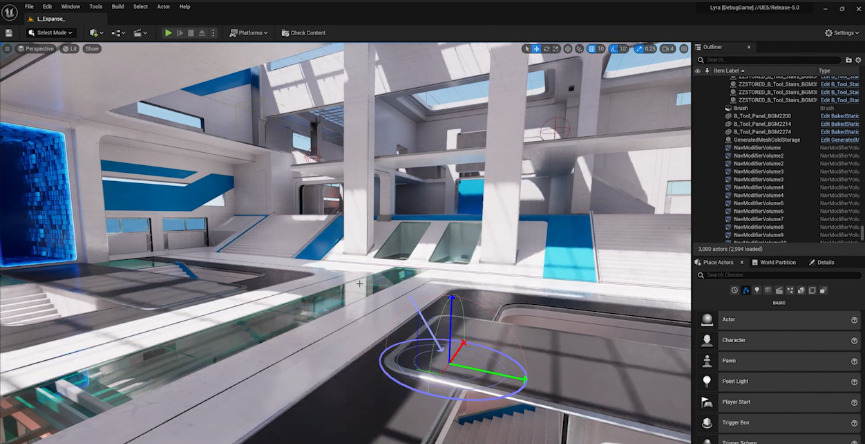Open the Perspective view type dropdown
865x444 pixels.
(x=36, y=49)
